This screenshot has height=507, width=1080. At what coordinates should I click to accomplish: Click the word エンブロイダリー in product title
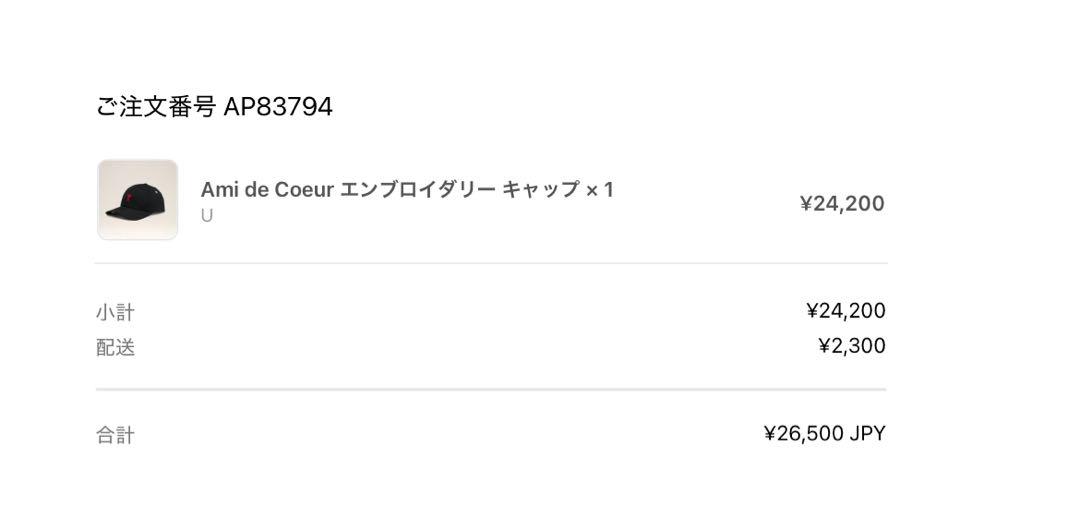coord(419,189)
